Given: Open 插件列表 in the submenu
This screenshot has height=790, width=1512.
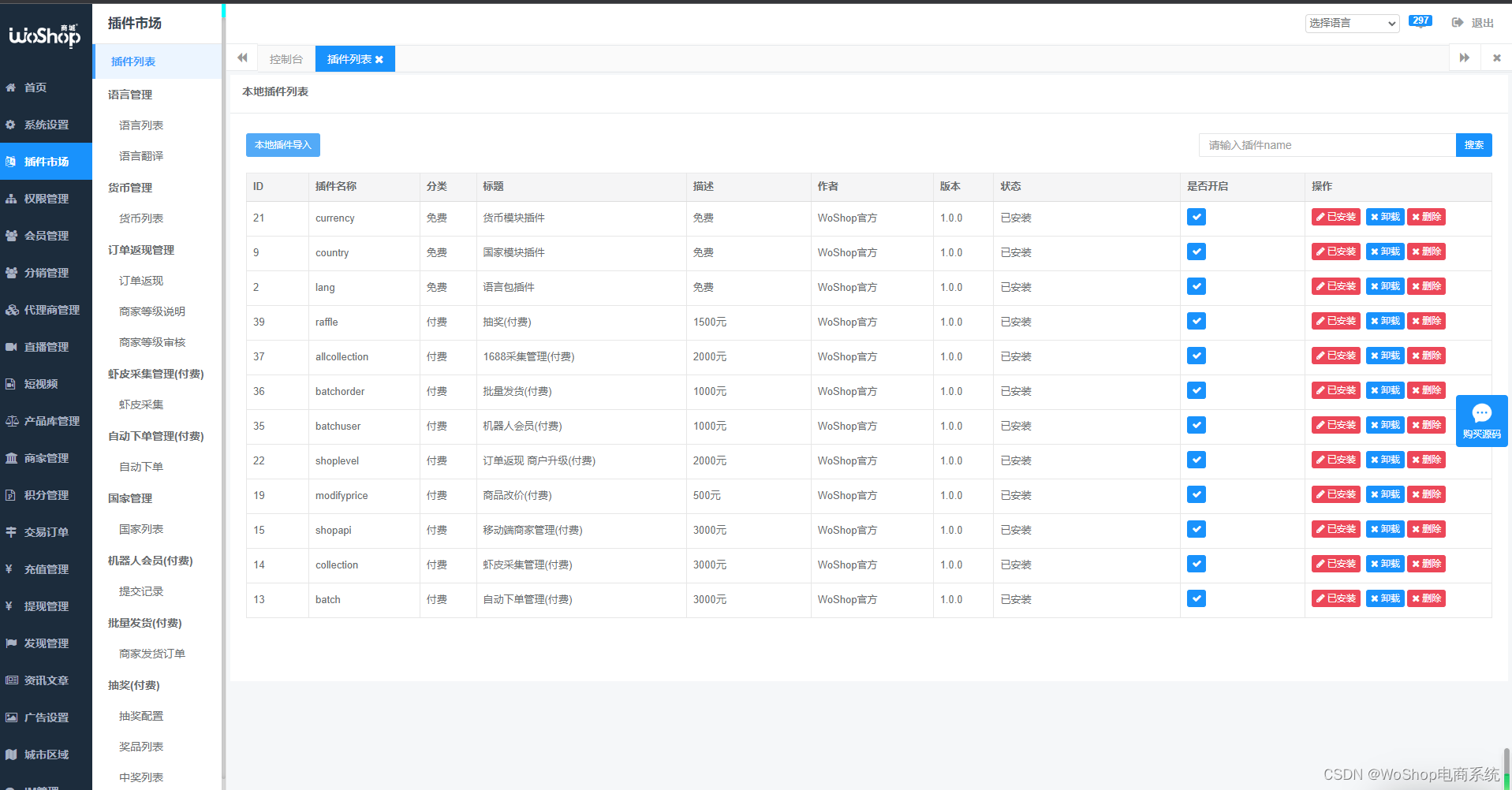Looking at the screenshot, I should (x=157, y=61).
